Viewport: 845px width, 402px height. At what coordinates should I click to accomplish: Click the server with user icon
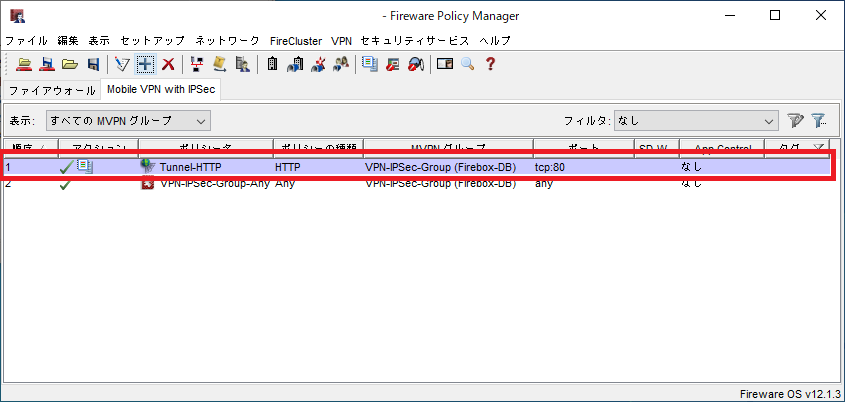click(242, 64)
